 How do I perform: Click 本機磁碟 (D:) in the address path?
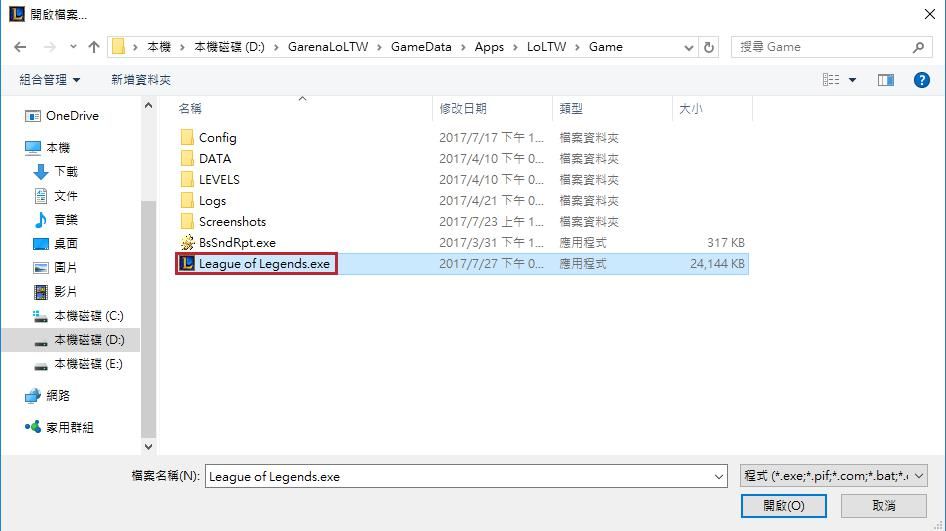tap(229, 47)
